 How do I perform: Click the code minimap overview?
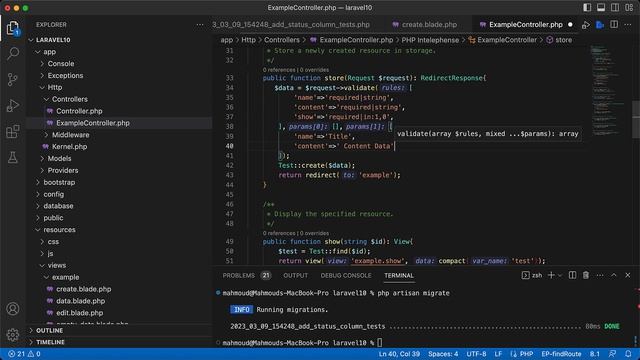click(x=609, y=90)
